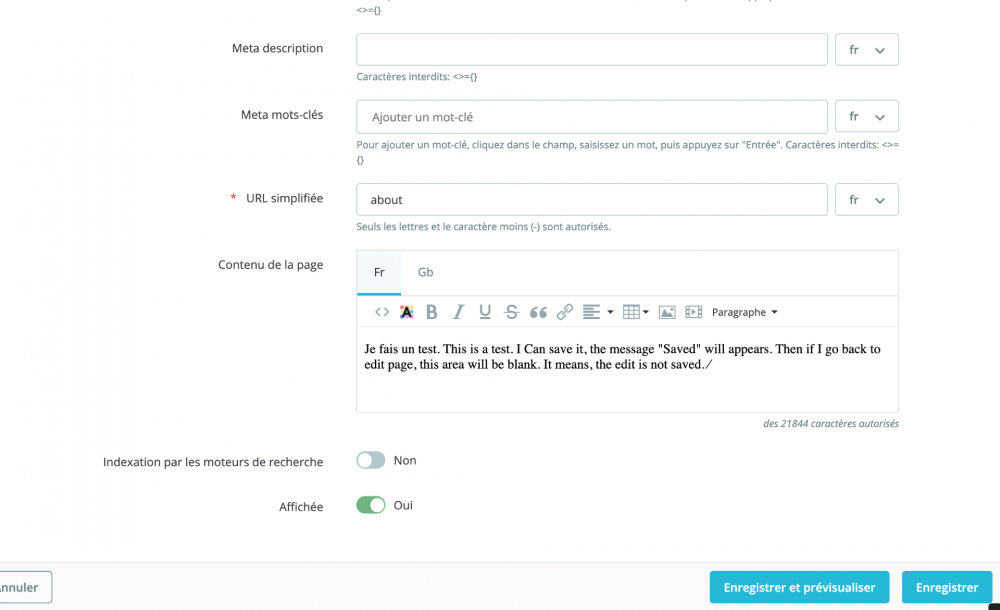Insert a blockquote in page content
This screenshot has height=610, width=1000.
[x=538, y=312]
